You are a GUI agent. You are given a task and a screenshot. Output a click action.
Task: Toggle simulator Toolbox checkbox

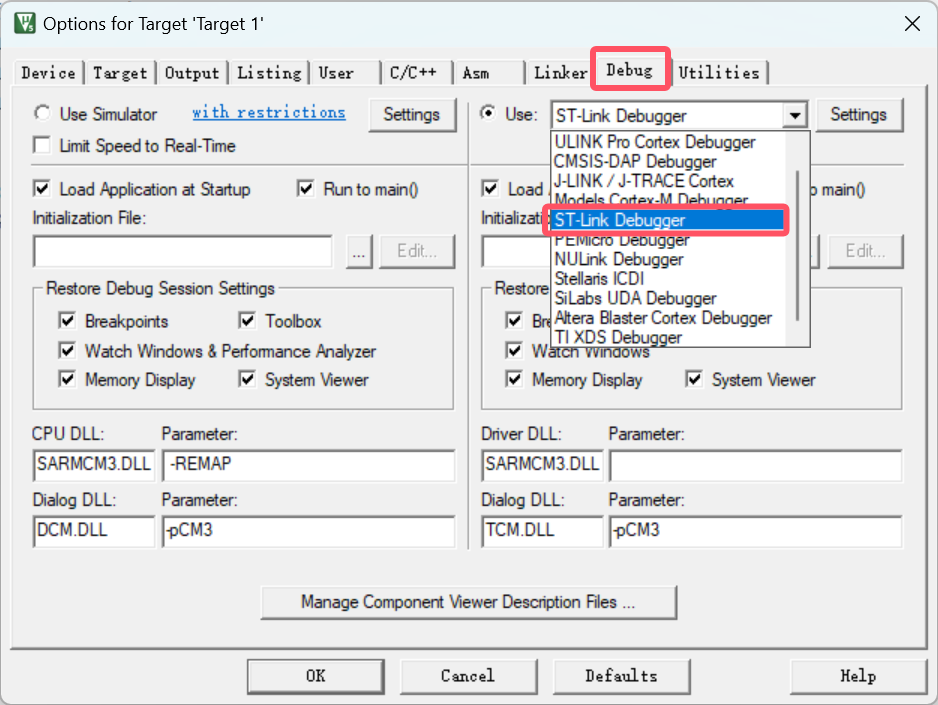247,321
